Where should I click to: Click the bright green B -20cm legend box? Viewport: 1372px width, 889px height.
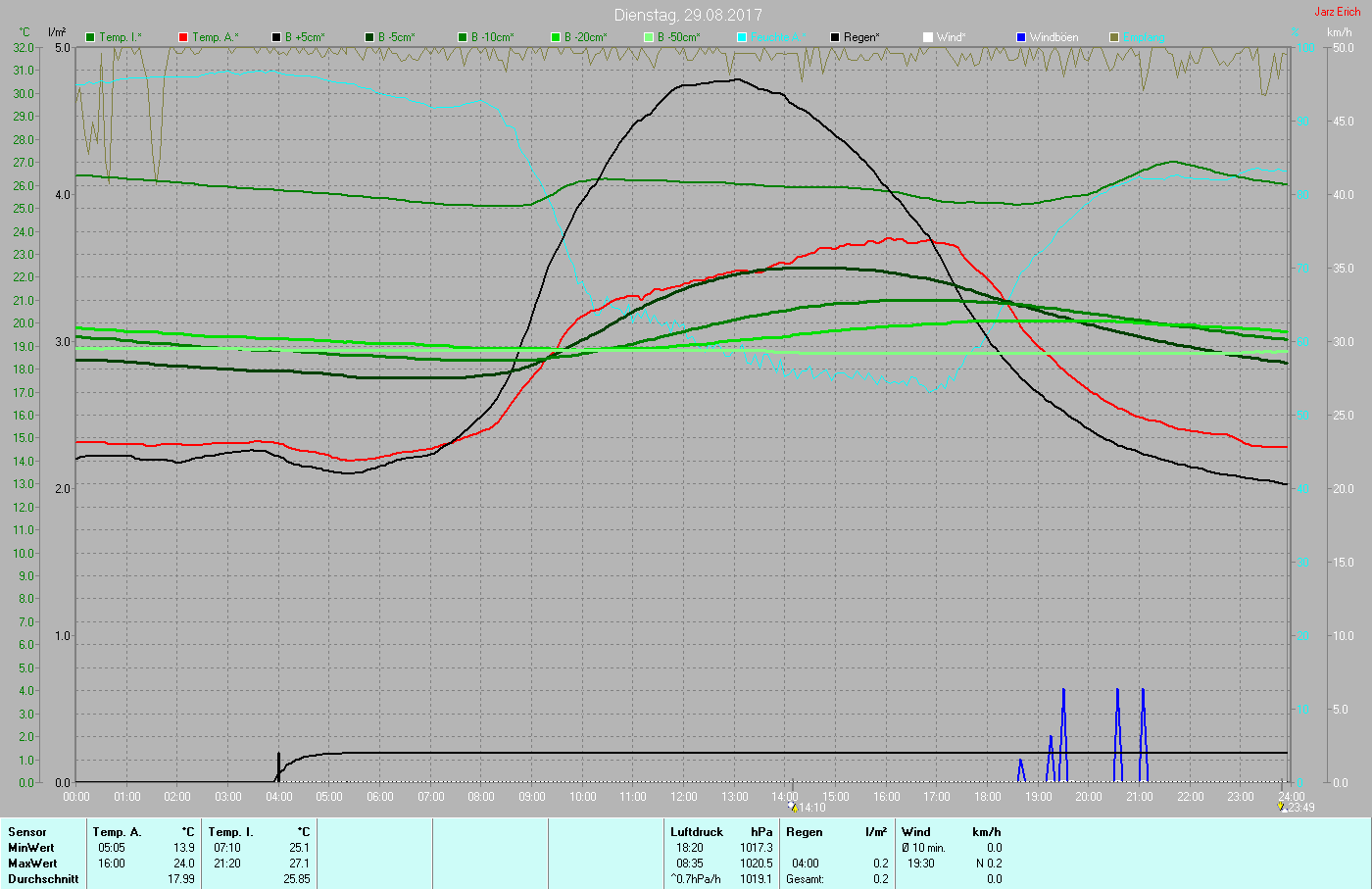pos(556,37)
